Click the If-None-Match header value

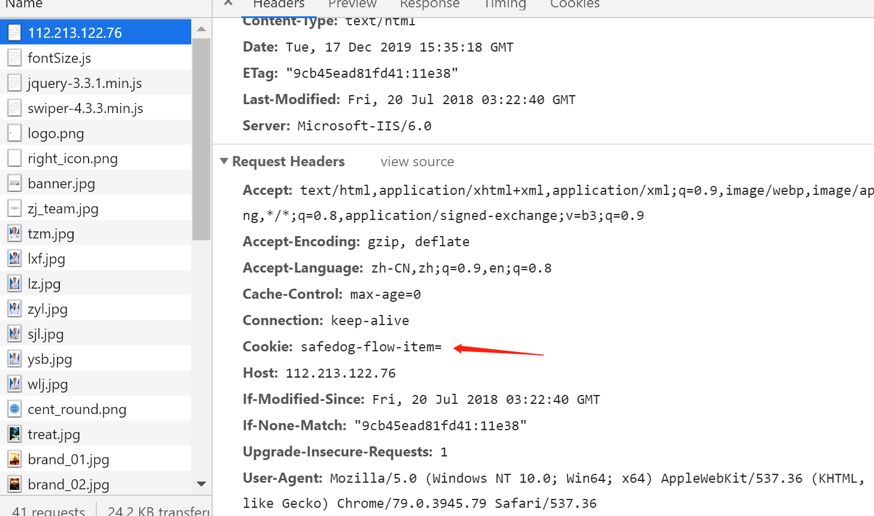click(x=440, y=426)
